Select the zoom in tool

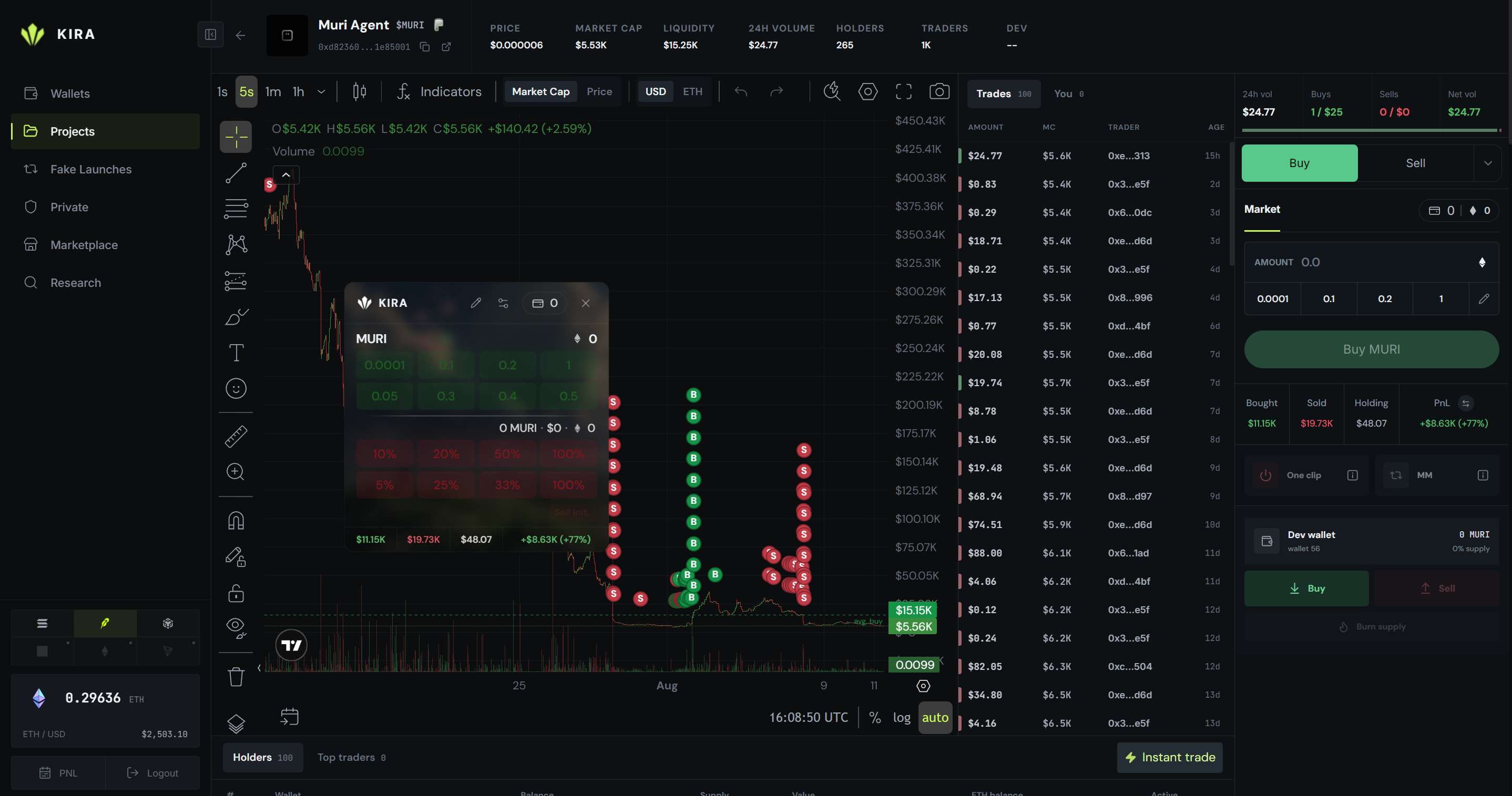click(236, 472)
